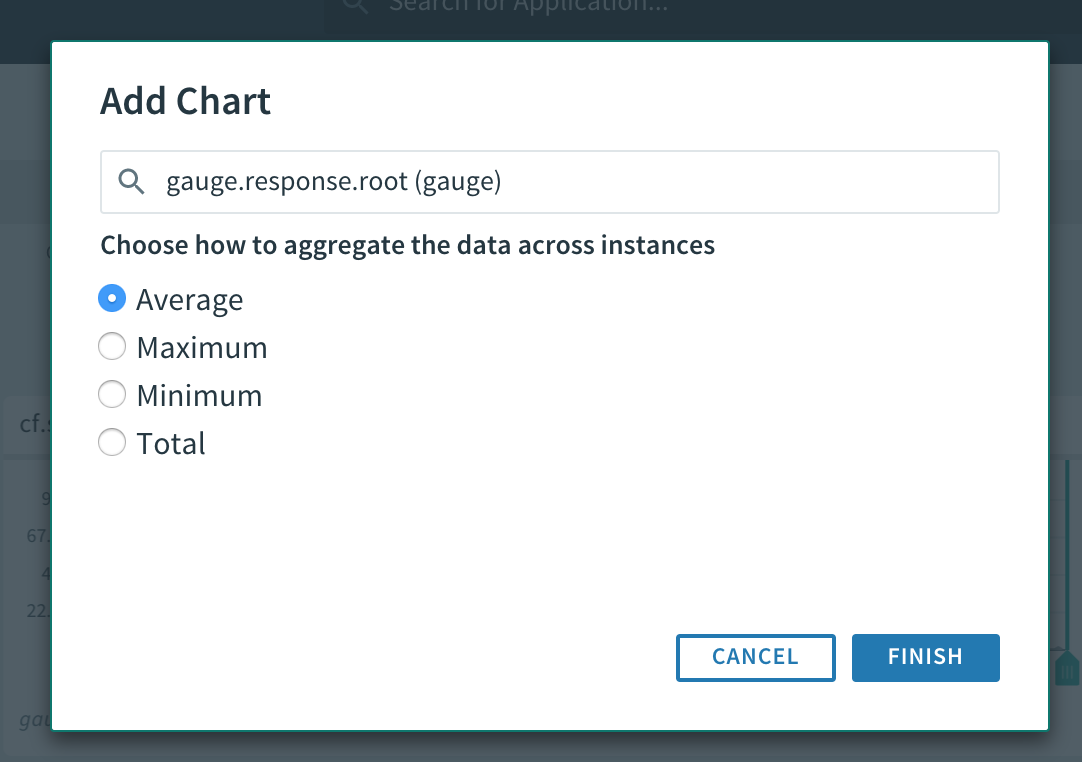
Task: Grab the slider handle icon at the right edge
Action: [1066, 668]
